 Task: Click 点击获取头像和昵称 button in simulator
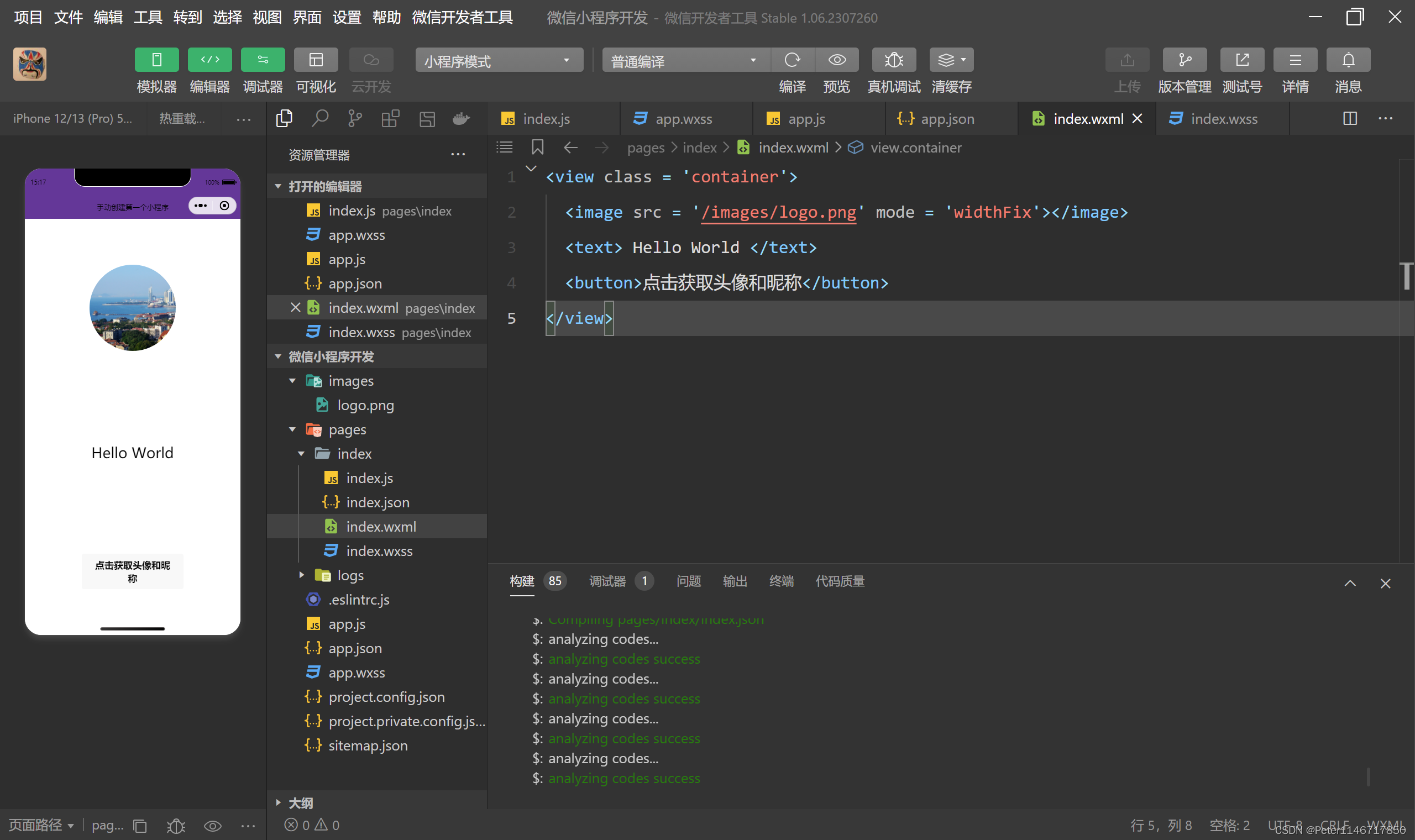[133, 571]
